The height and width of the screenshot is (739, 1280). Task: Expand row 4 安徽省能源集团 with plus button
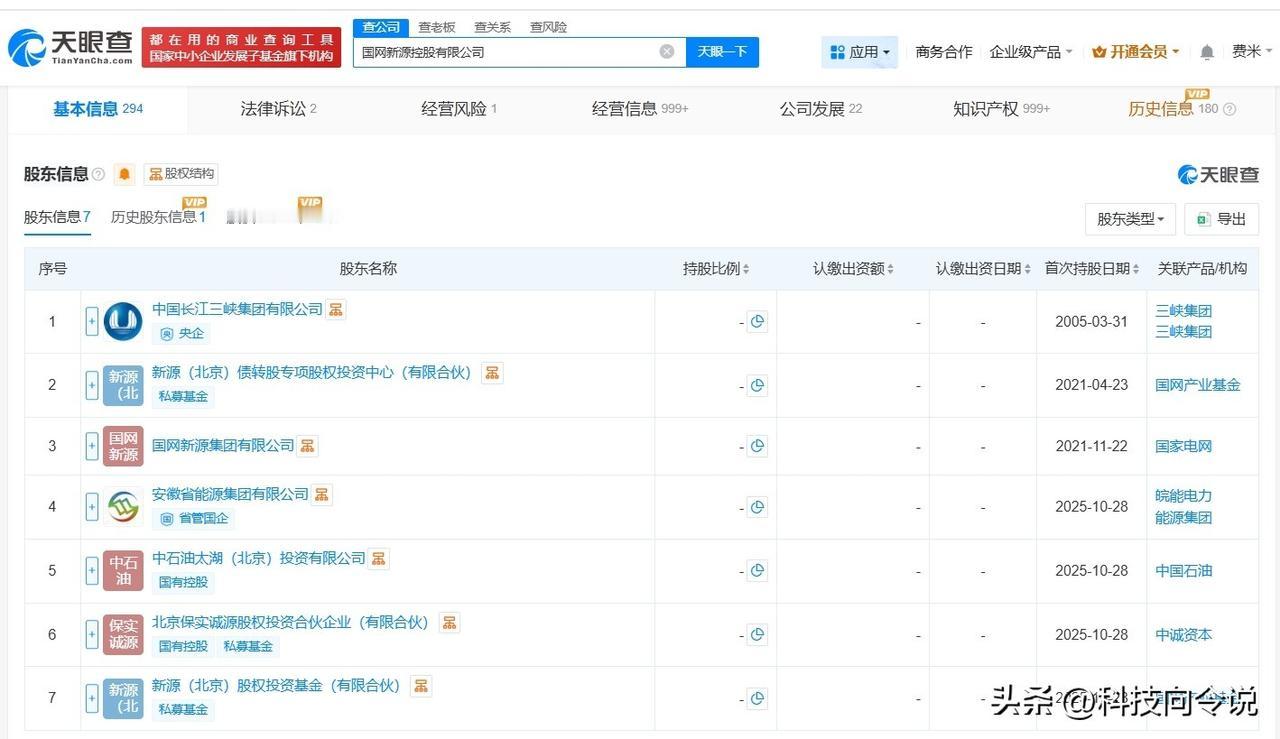92,507
